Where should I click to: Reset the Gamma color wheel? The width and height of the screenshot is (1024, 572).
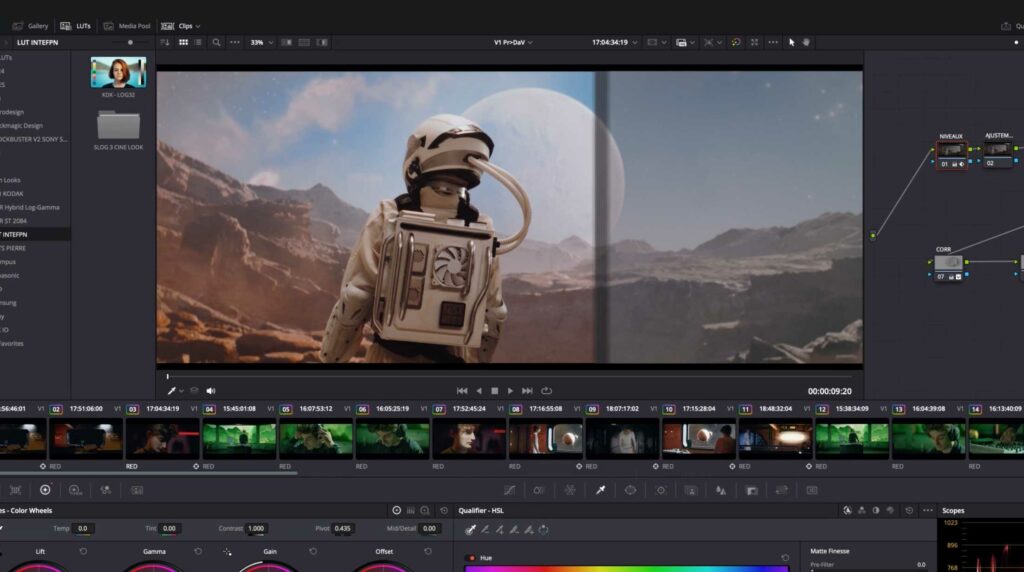(198, 551)
